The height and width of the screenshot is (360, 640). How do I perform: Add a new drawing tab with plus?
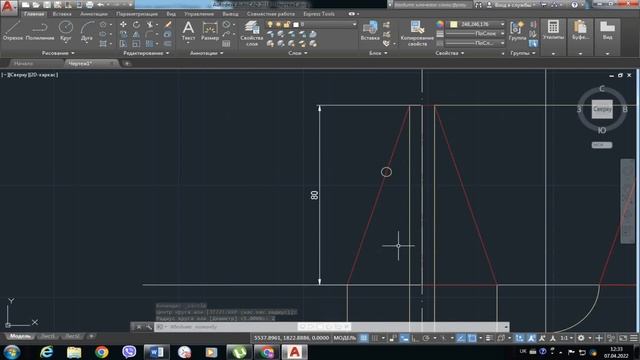(127, 63)
